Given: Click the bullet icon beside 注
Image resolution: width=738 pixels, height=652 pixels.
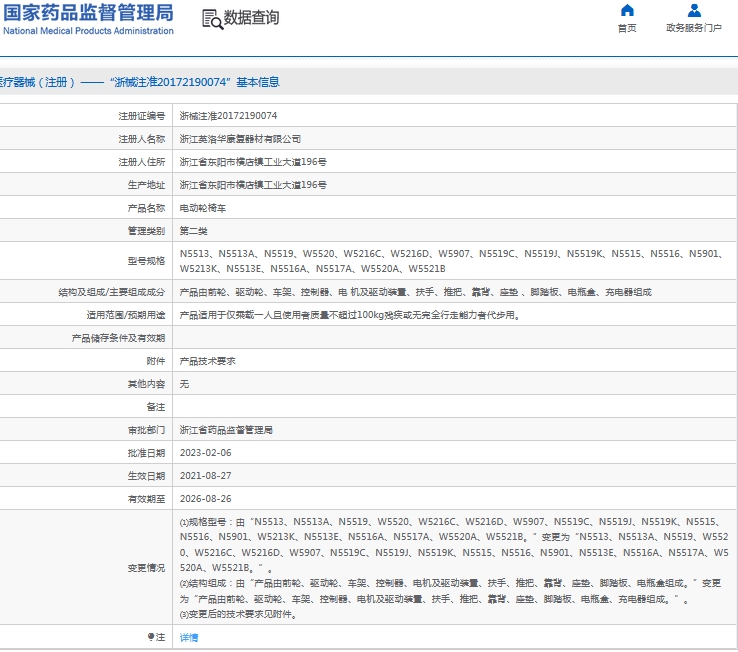Looking at the screenshot, I should 151,637.
